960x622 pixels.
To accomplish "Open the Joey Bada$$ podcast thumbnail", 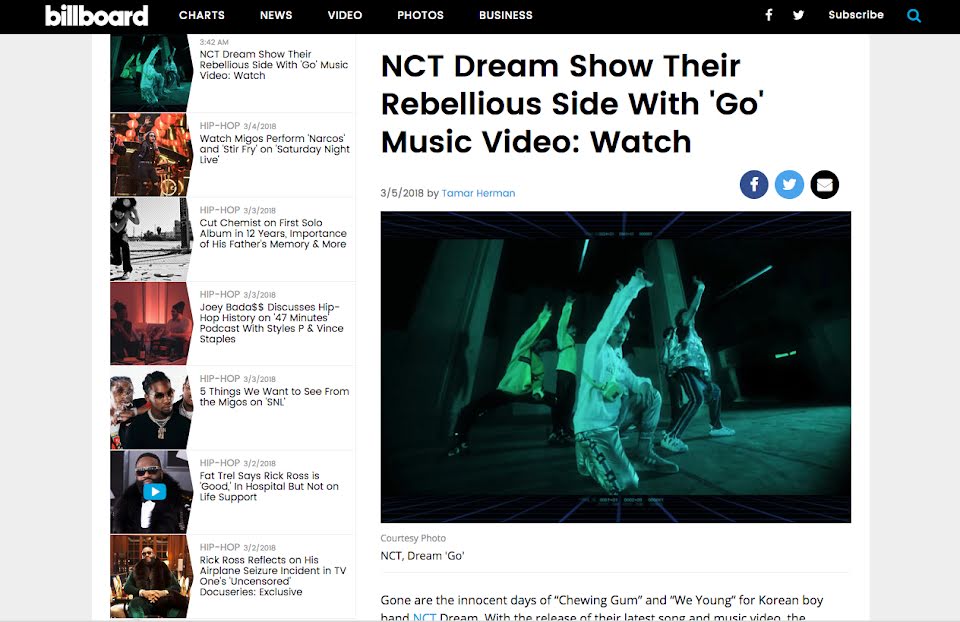I will click(x=151, y=323).
